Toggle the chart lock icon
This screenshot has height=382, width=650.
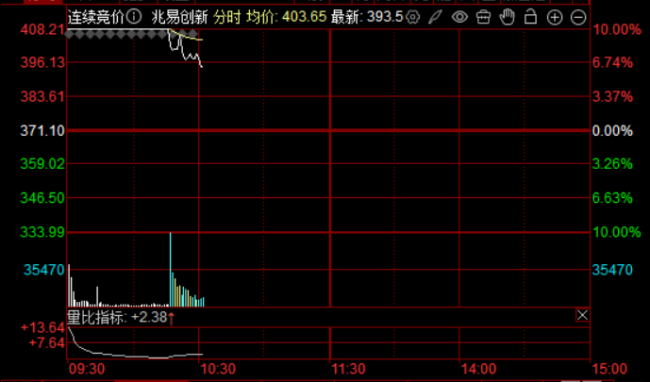531,17
